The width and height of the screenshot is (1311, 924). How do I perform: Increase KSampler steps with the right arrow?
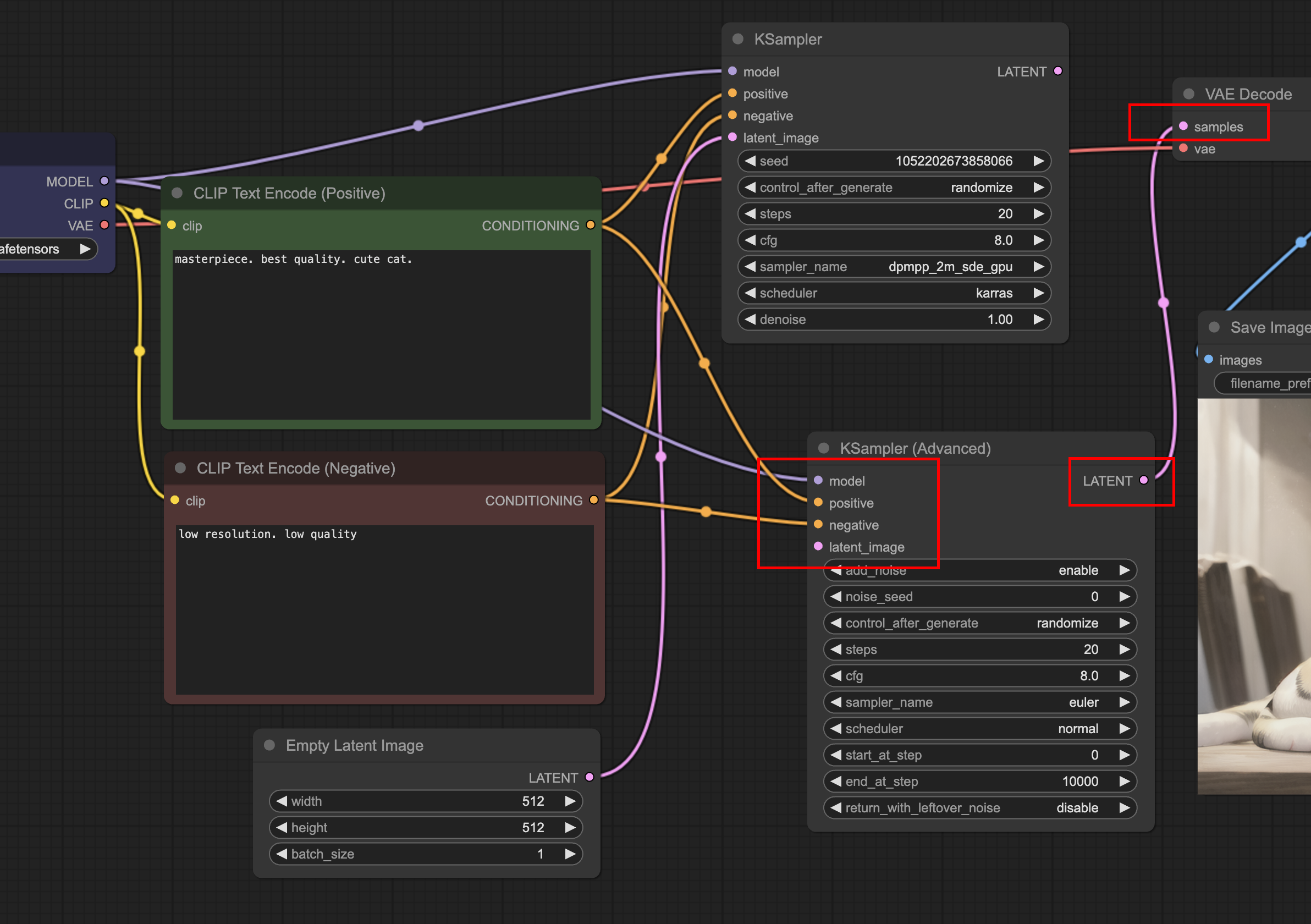coord(1039,213)
